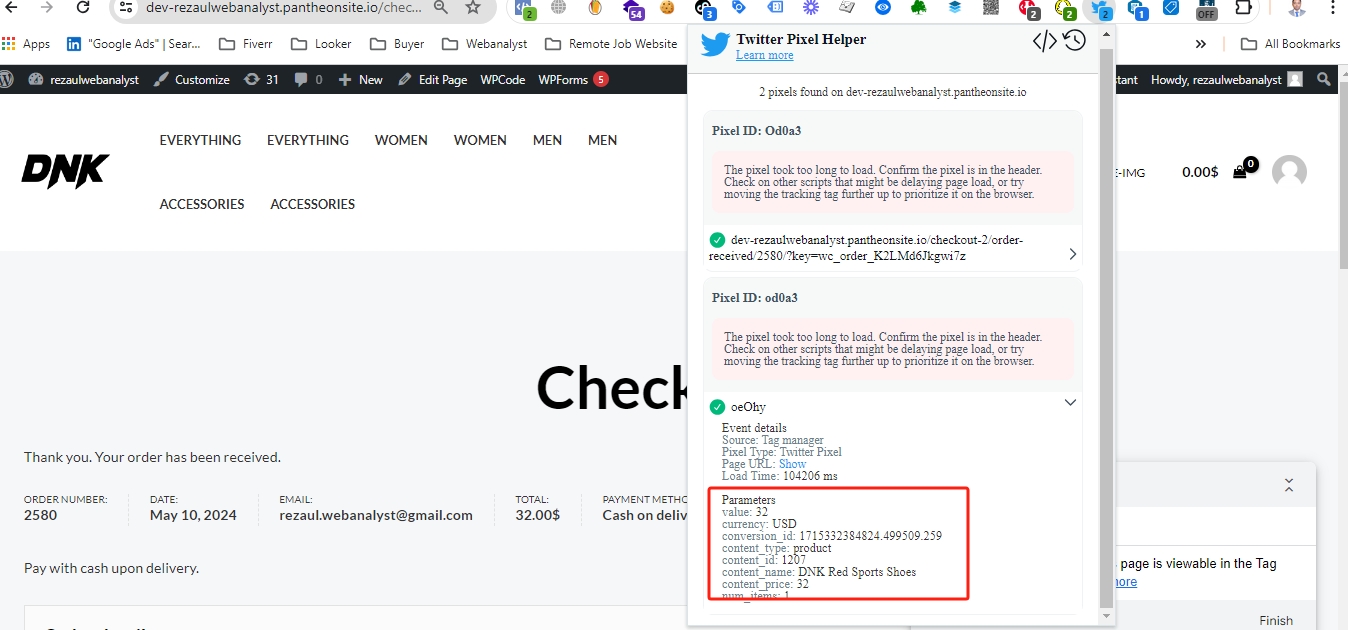Click the blue layers stack extension icon
This screenshot has height=630, width=1348.
click(954, 8)
